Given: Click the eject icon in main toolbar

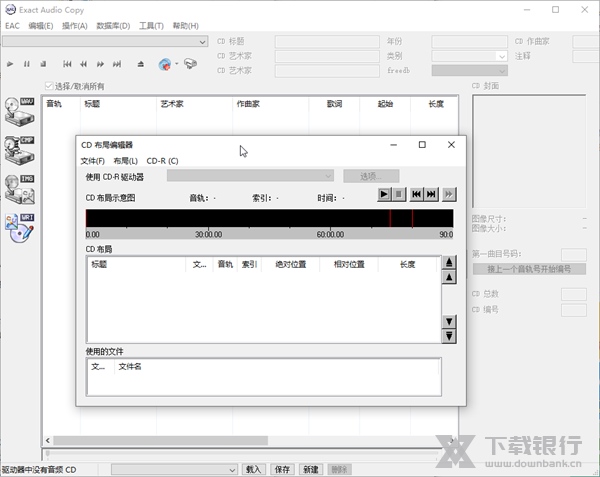Looking at the screenshot, I should (x=141, y=64).
